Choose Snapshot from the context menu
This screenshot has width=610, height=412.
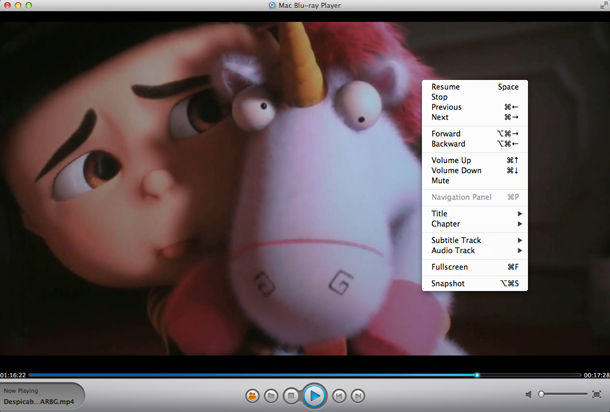475,283
